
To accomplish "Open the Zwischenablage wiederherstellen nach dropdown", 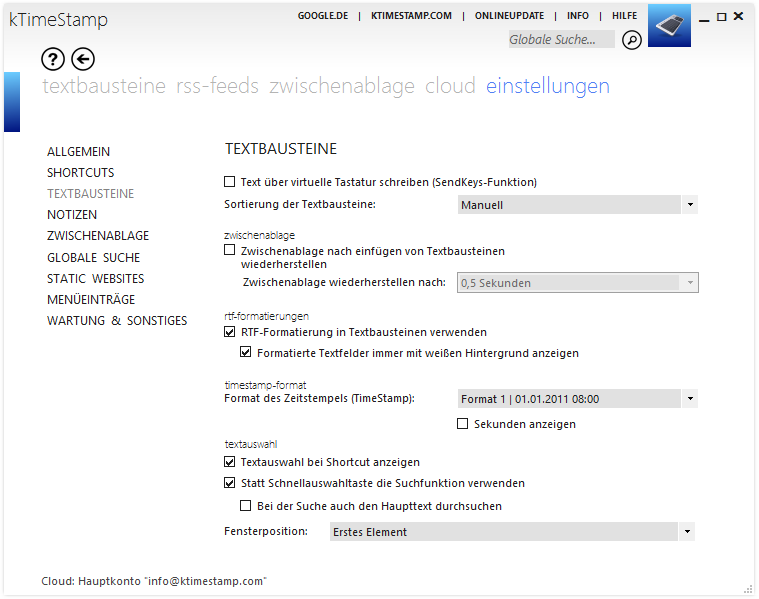I will point(577,283).
